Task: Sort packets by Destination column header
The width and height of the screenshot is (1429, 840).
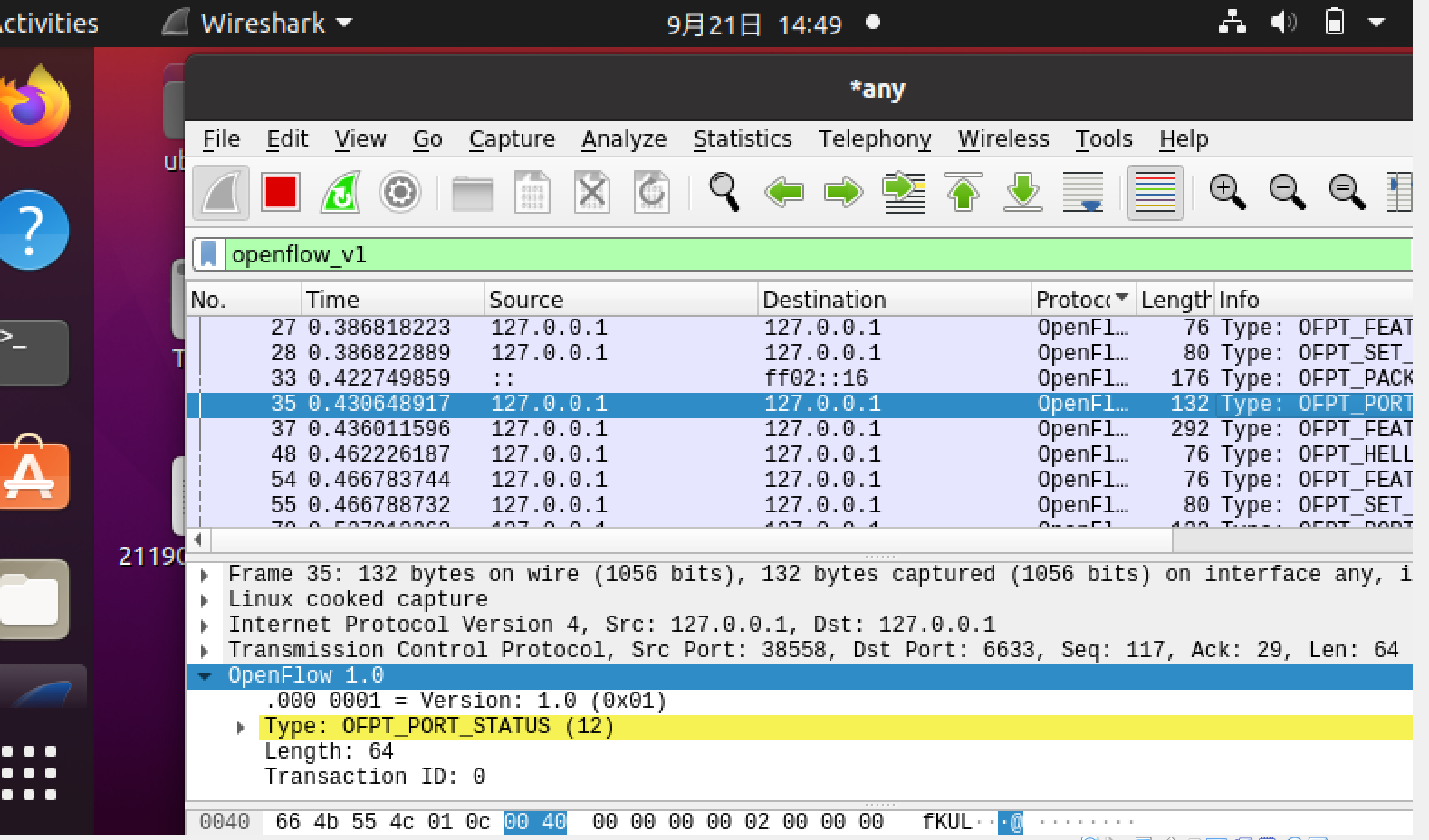Action: click(895, 300)
